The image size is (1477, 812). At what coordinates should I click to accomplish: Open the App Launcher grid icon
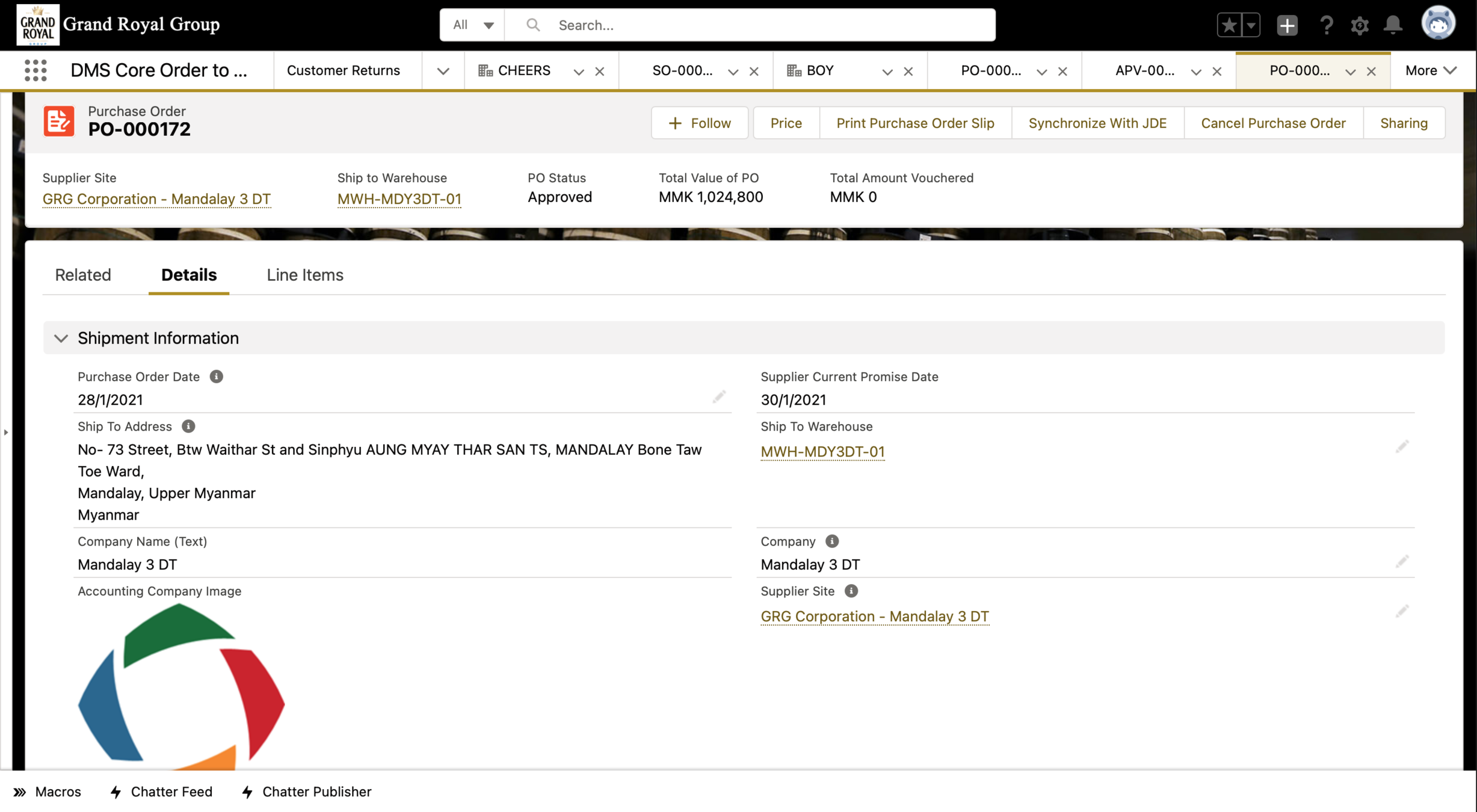click(x=35, y=70)
